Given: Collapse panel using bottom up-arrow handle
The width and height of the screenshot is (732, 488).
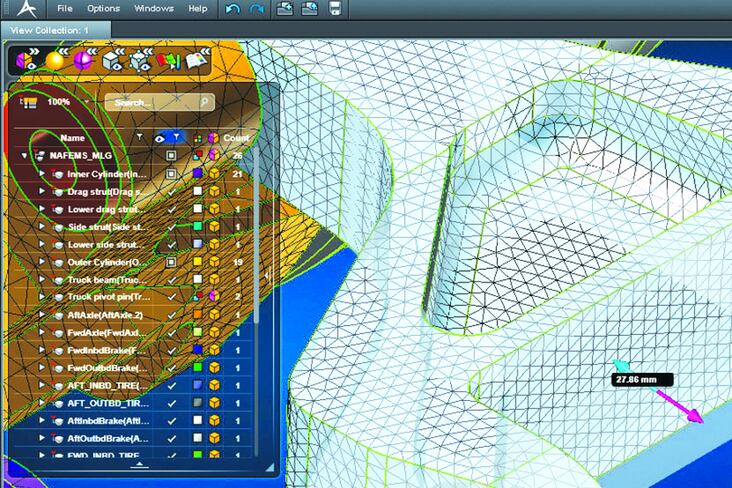Looking at the screenshot, I should (140, 465).
